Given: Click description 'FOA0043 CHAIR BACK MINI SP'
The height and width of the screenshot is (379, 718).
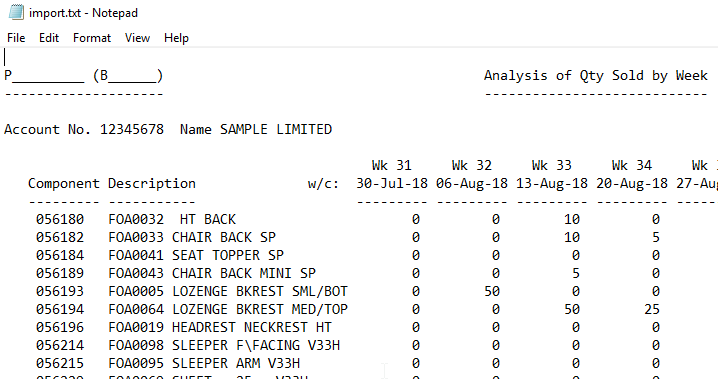Looking at the screenshot, I should point(212,274).
